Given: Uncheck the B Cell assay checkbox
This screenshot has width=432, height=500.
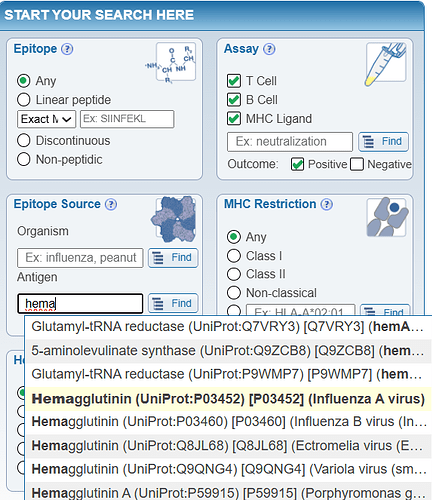Looking at the screenshot, I should [x=234, y=100].
